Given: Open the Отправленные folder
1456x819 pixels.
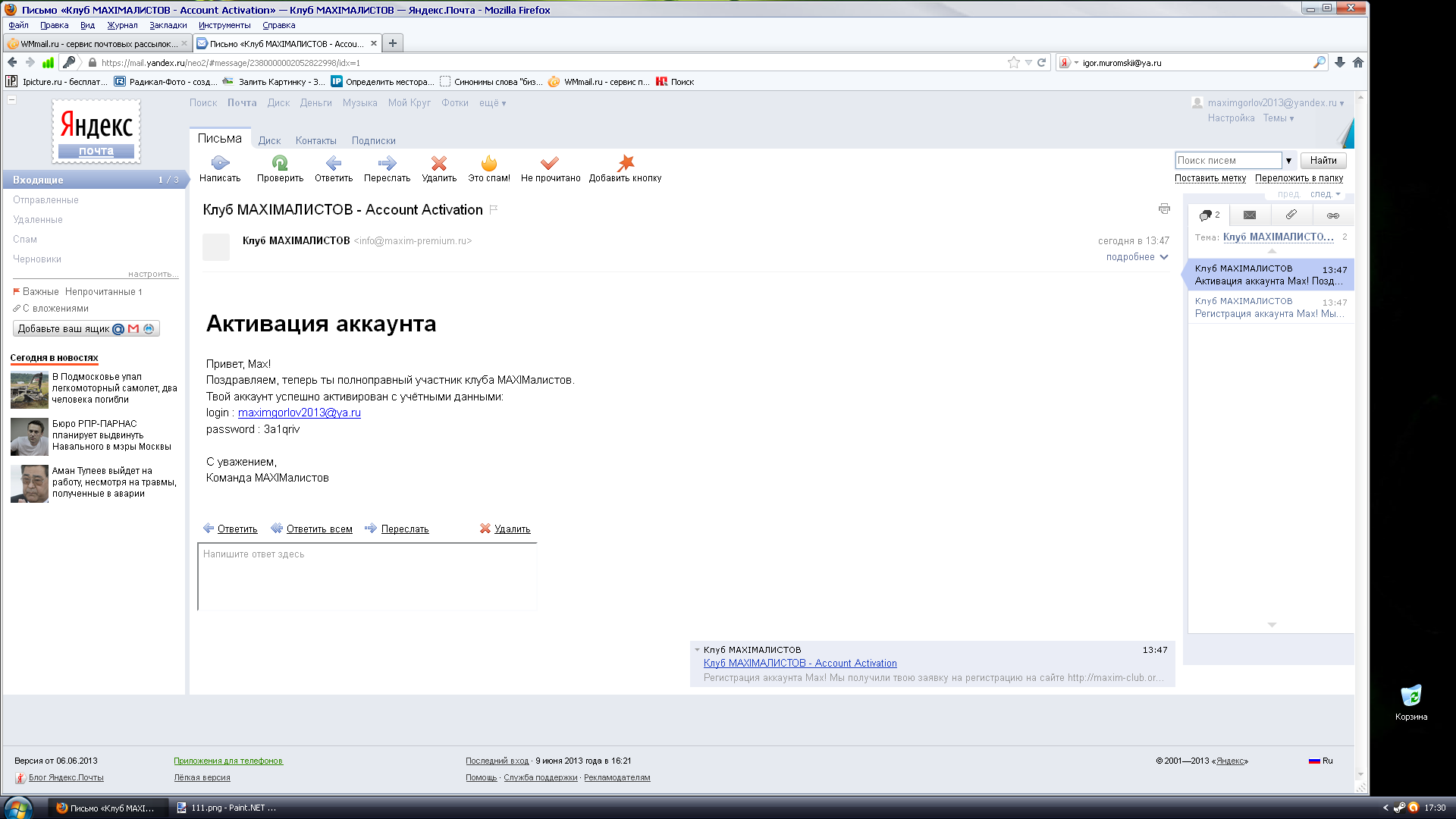Looking at the screenshot, I should tap(45, 199).
